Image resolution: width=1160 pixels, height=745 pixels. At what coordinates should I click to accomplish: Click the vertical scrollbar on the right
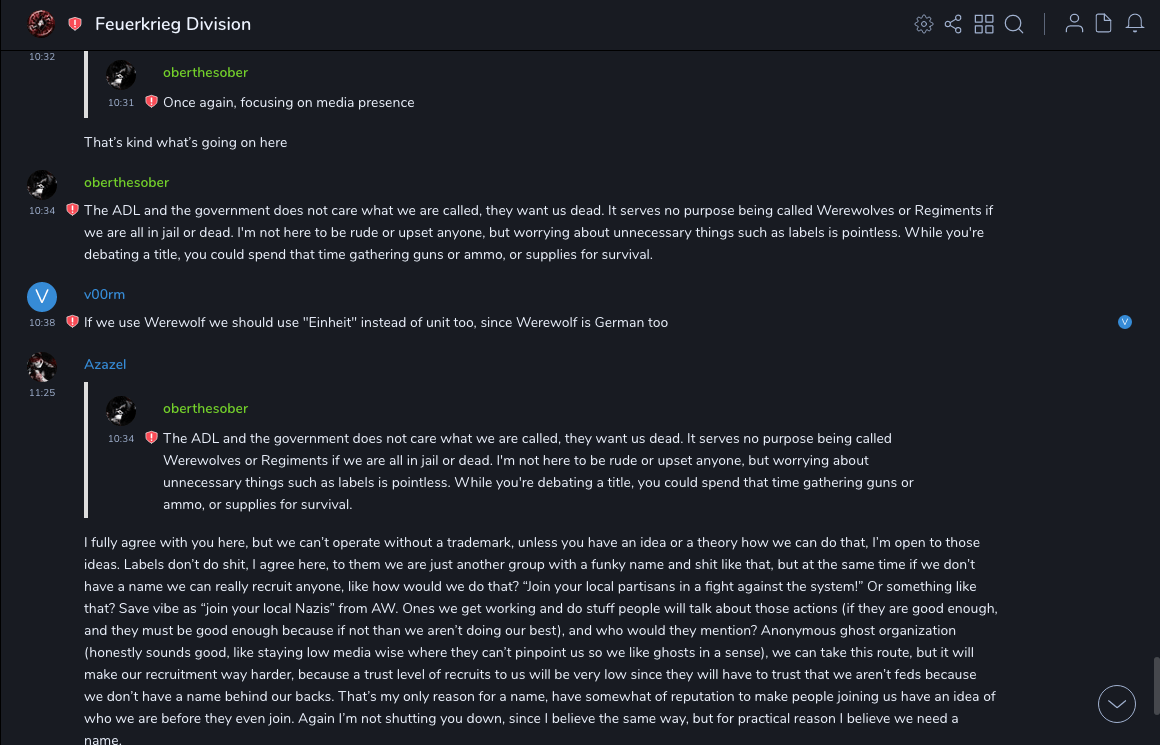(1154, 685)
